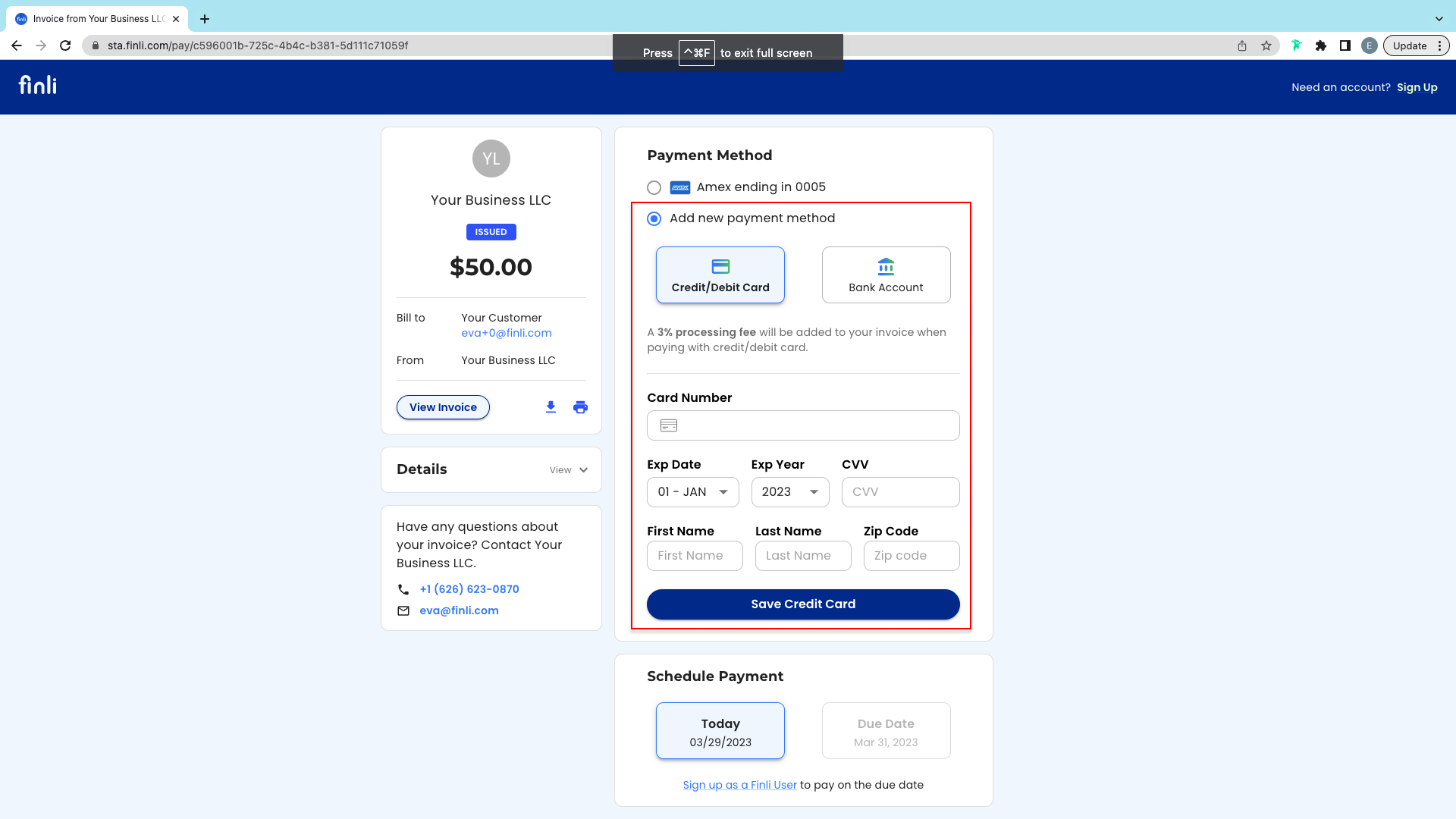Image resolution: width=1456 pixels, height=819 pixels.
Task: Open the Exp Year 2023 dropdown
Action: coord(789,492)
